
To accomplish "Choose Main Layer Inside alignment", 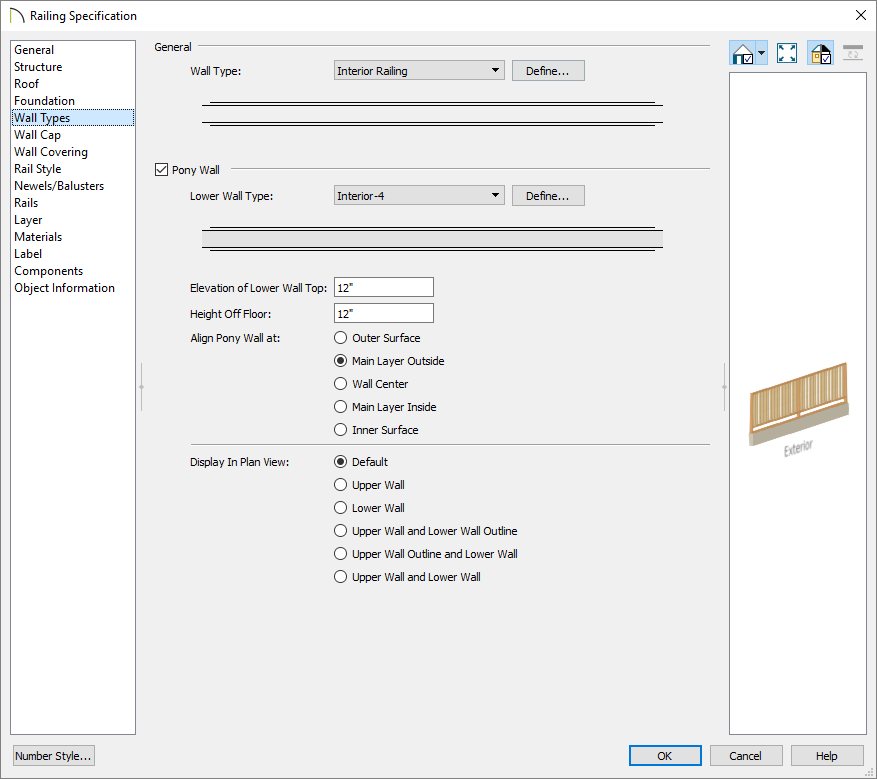I will tap(341, 407).
